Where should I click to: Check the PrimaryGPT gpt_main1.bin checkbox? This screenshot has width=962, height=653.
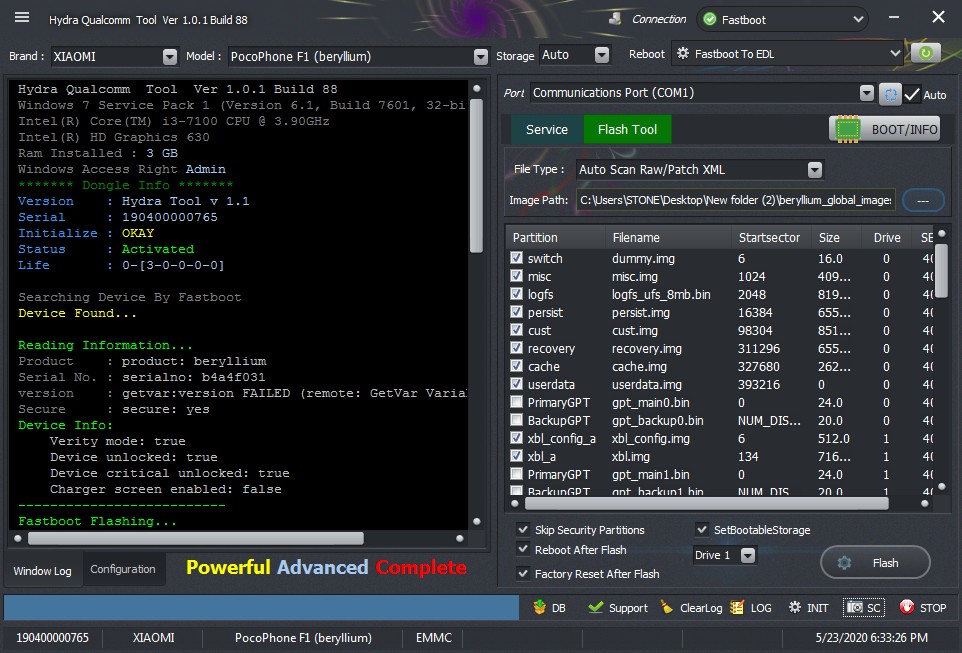517,474
